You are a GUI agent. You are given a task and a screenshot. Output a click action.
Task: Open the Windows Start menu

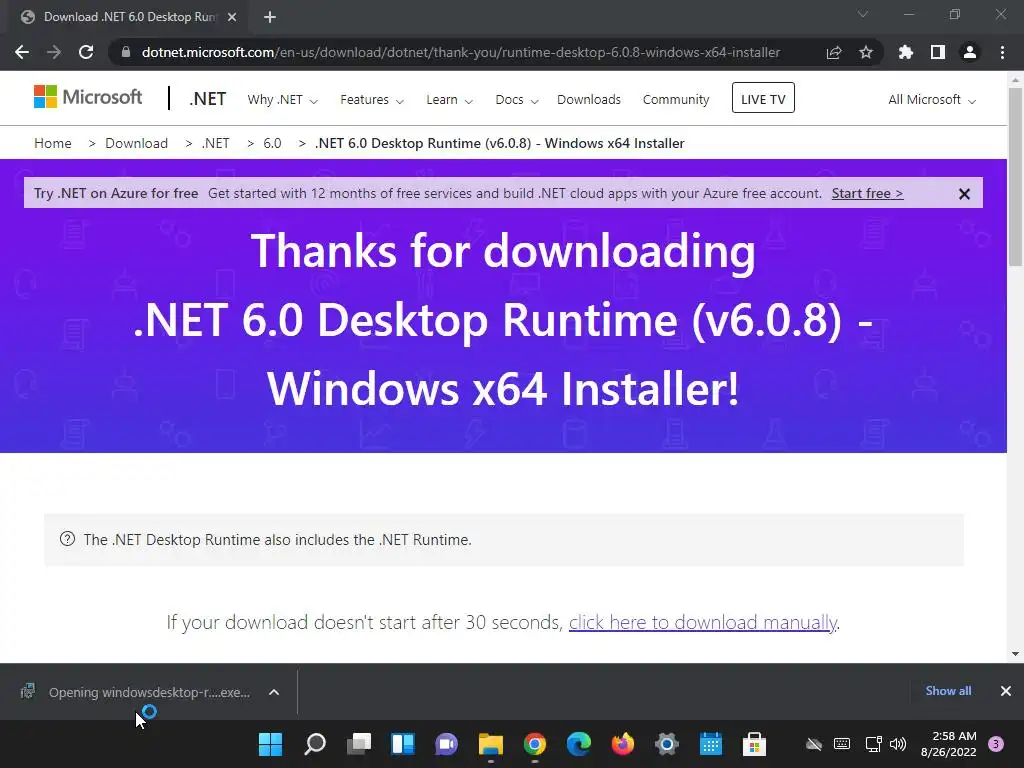point(270,744)
